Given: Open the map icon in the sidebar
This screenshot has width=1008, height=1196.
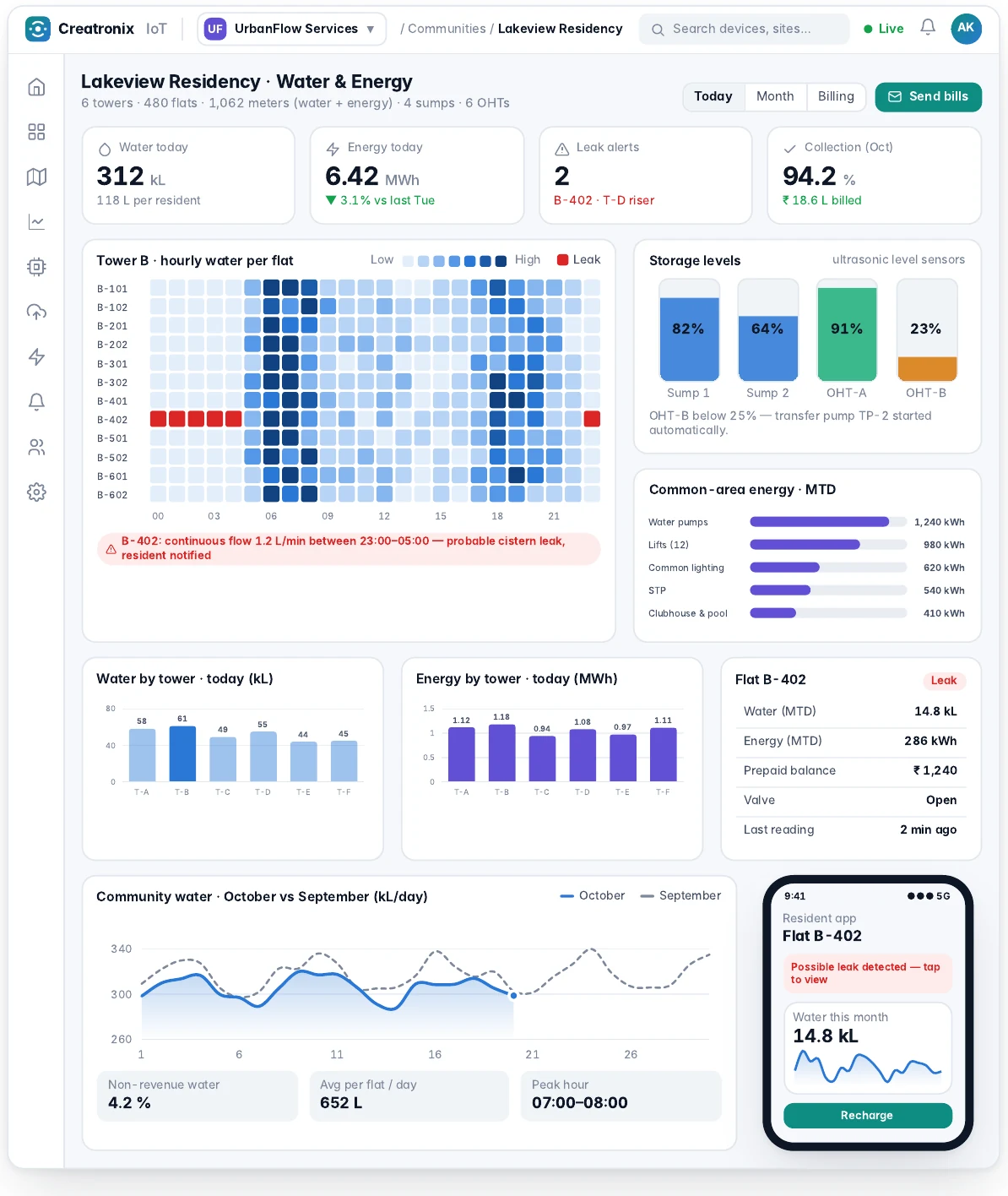Looking at the screenshot, I should [x=36, y=177].
